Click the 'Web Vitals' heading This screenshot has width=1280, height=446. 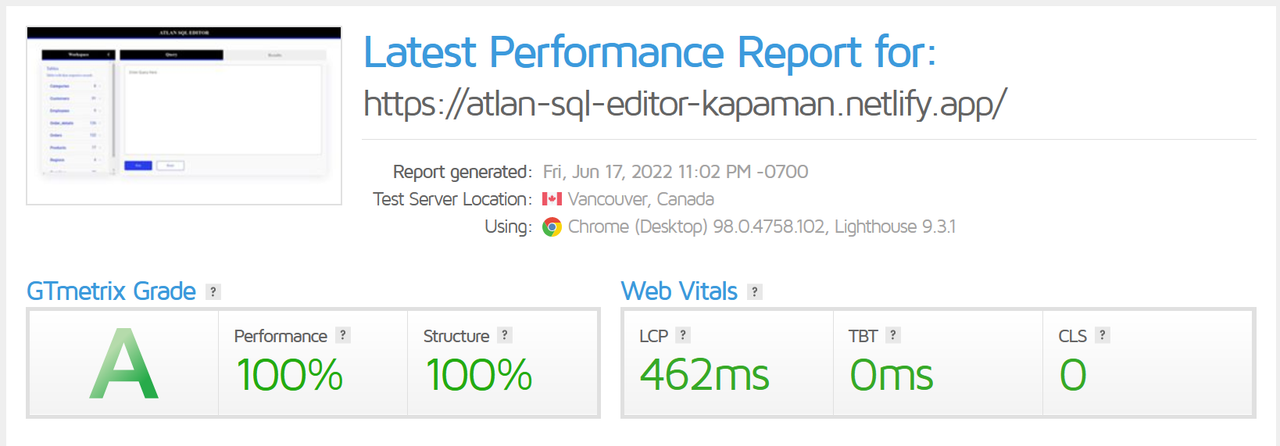click(679, 291)
